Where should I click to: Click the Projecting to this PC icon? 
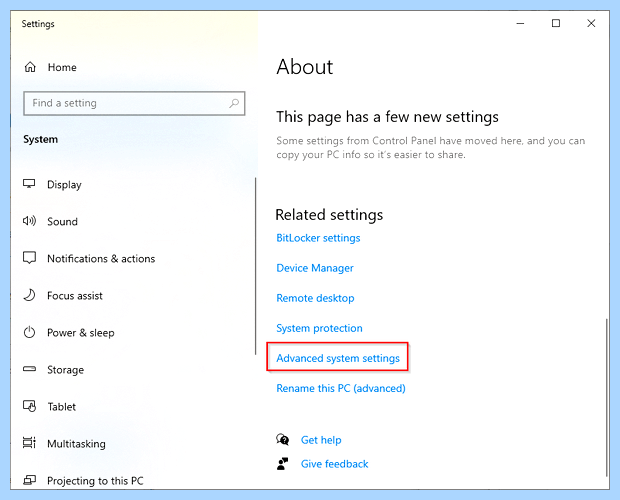coord(29,480)
